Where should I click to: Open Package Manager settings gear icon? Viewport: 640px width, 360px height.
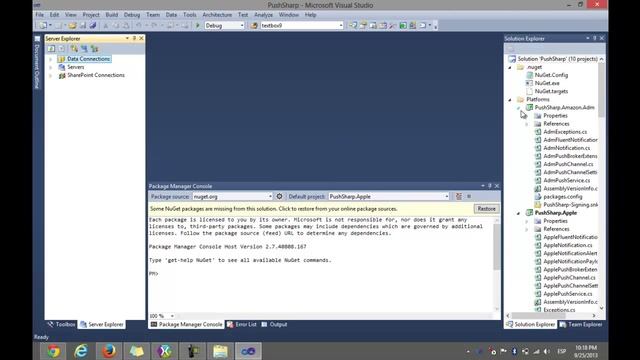pyautogui.click(x=279, y=196)
